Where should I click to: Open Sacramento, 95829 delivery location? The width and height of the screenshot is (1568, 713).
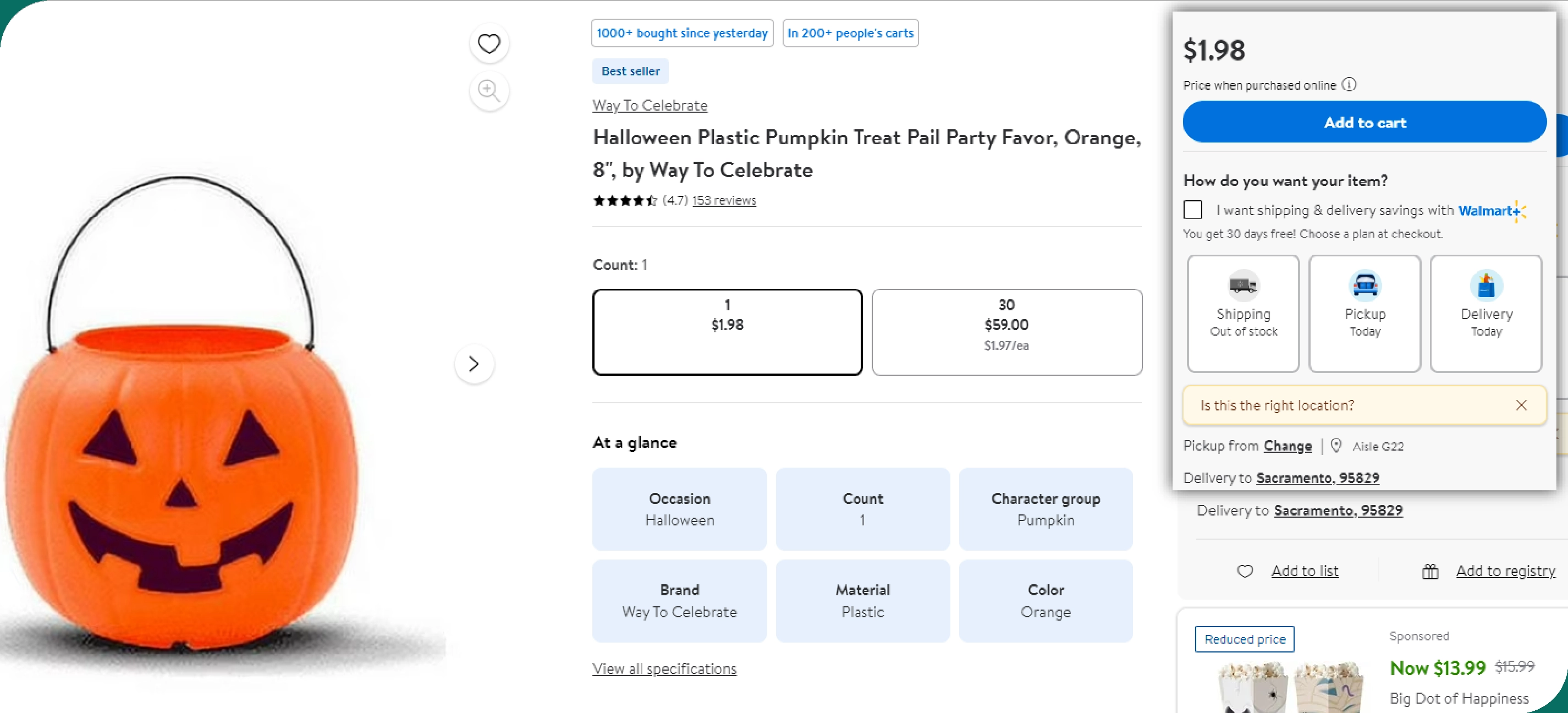1317,478
